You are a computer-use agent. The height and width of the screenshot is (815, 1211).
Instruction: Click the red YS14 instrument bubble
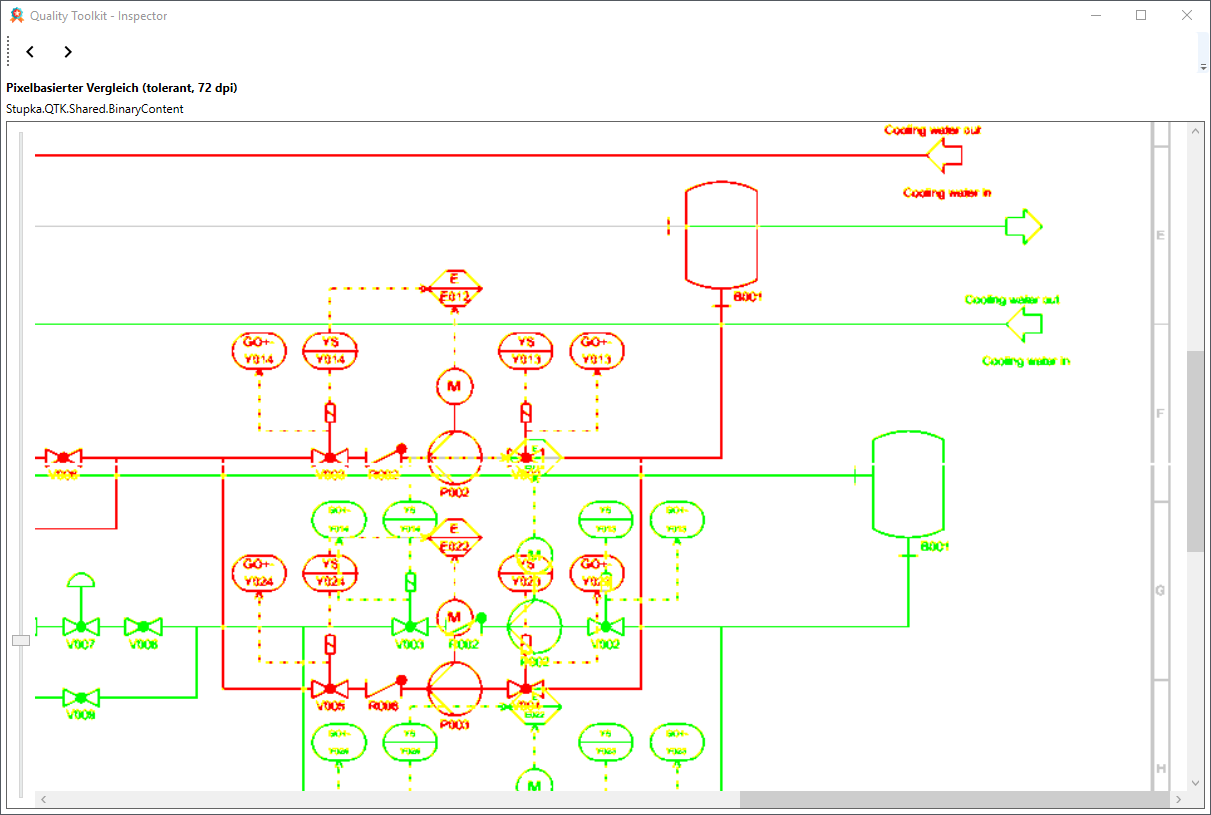[x=330, y=350]
